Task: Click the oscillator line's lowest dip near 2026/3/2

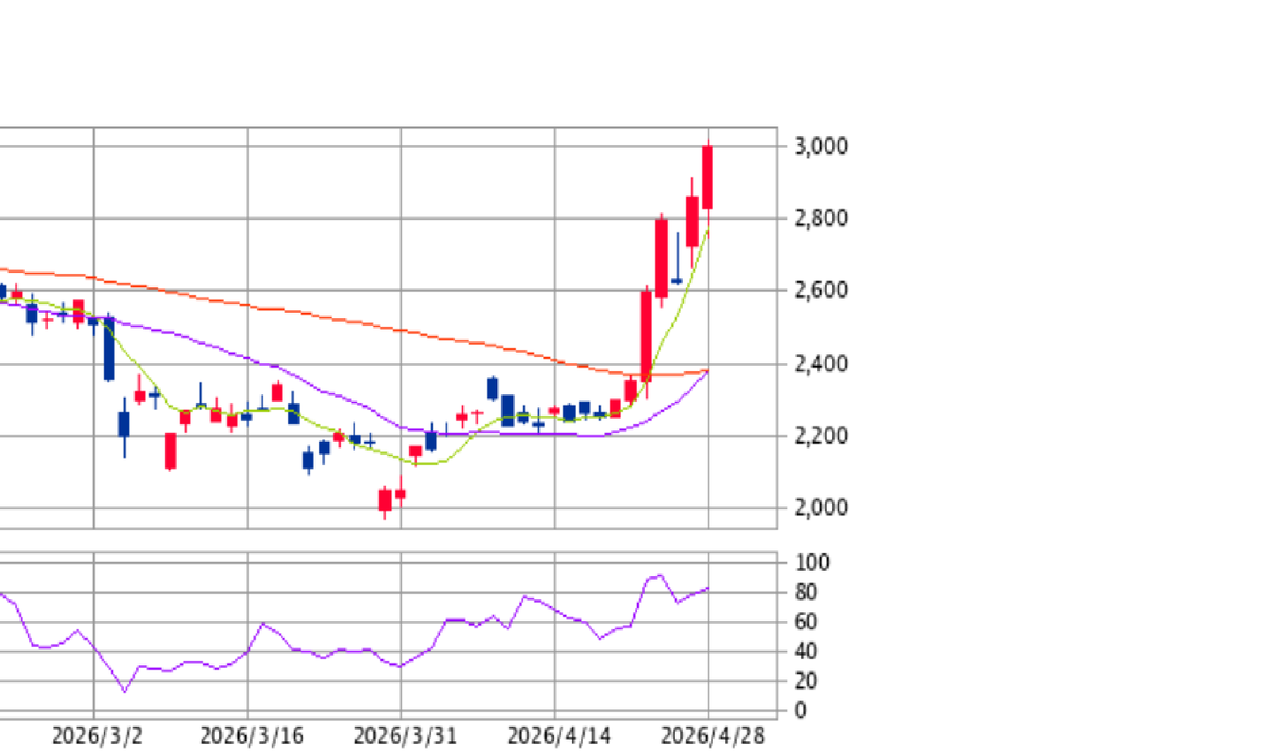Action: pos(125,690)
